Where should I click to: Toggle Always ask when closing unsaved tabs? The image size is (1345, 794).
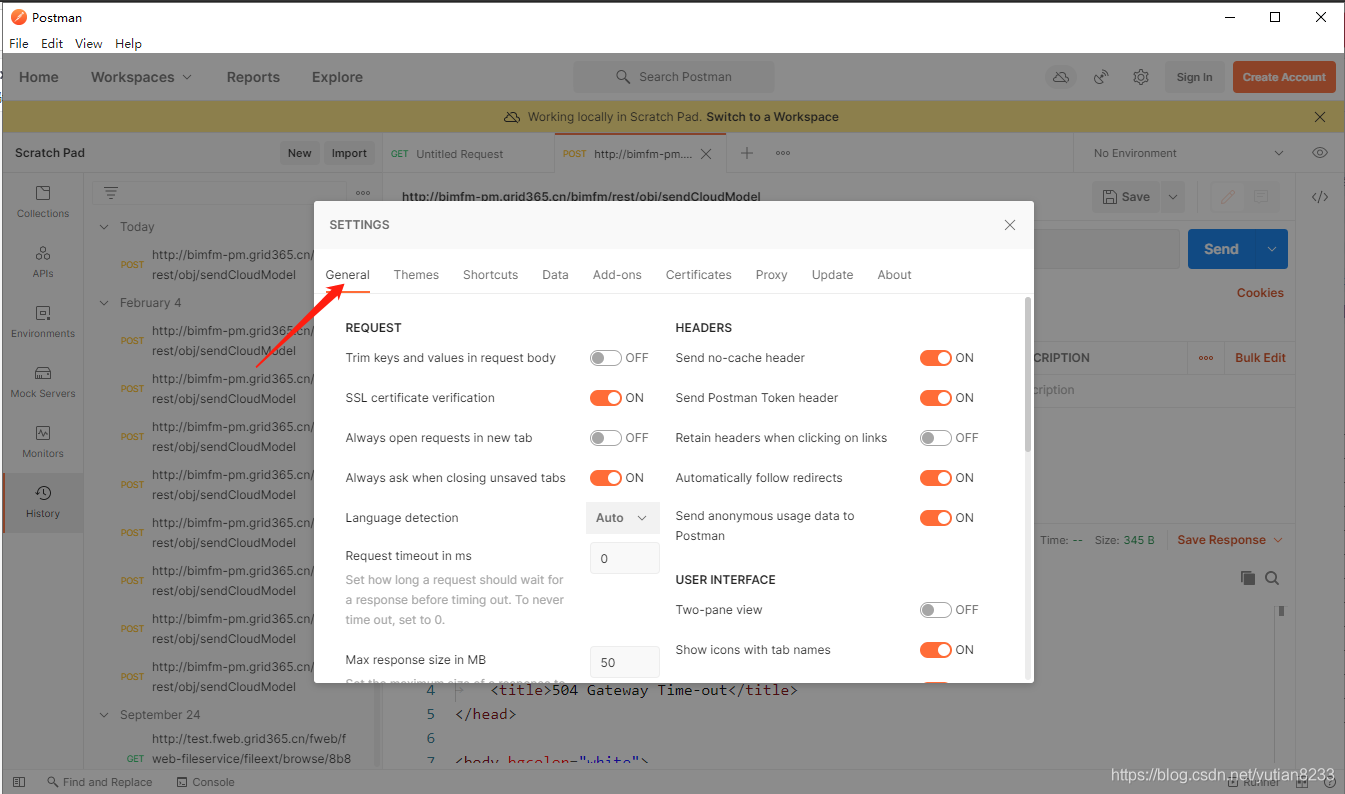click(x=605, y=478)
